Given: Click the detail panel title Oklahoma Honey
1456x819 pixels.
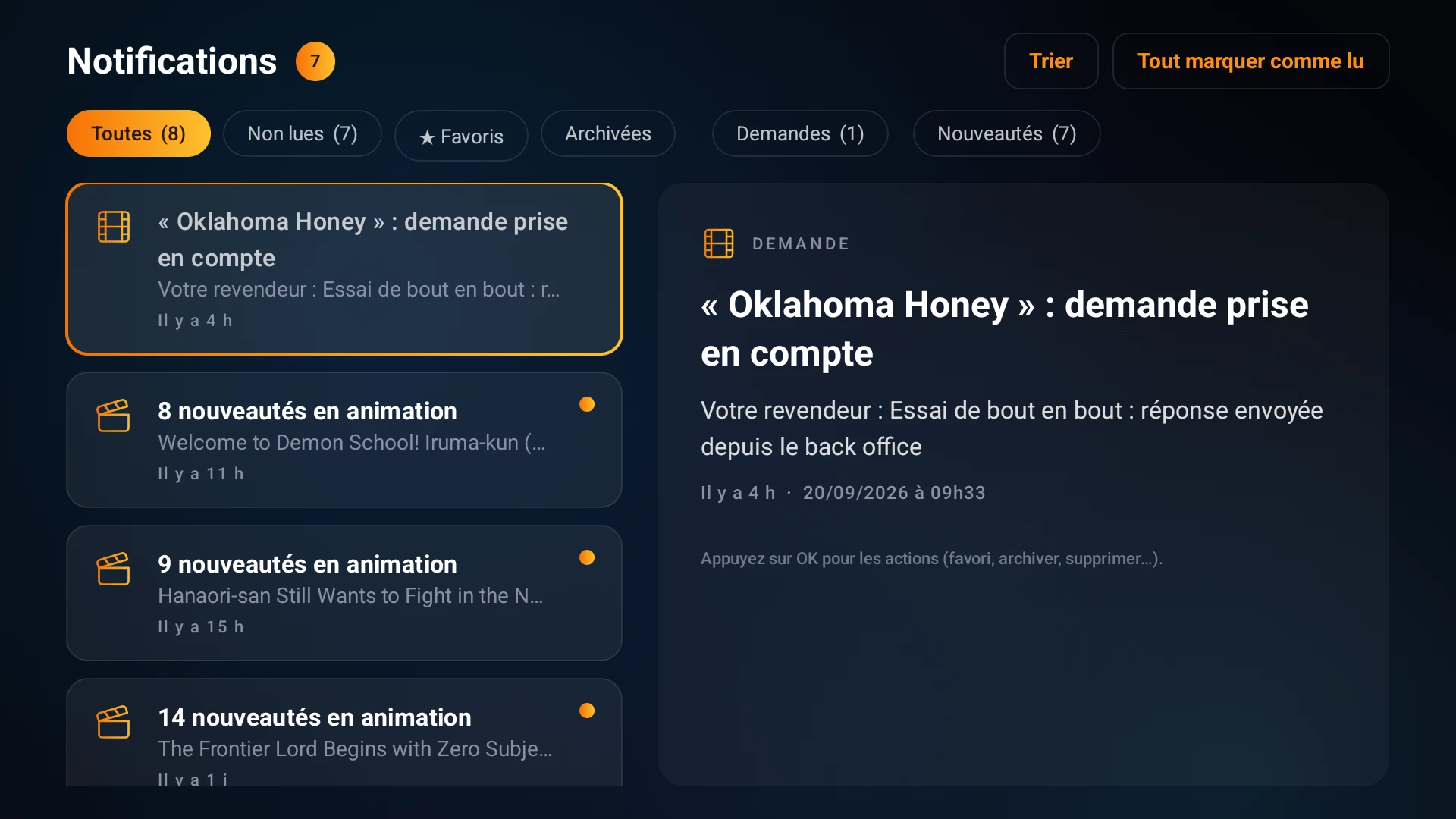Looking at the screenshot, I should click(x=1004, y=328).
